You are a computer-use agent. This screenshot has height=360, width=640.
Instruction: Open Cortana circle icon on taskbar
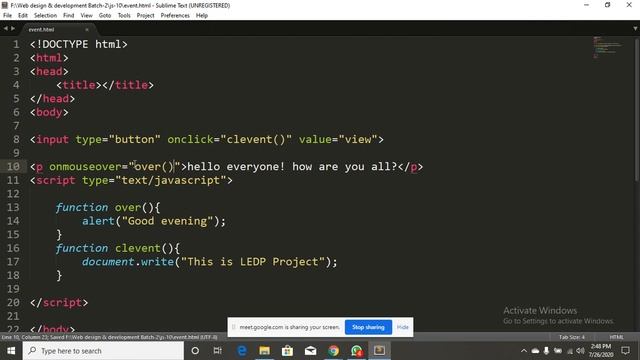195,351
